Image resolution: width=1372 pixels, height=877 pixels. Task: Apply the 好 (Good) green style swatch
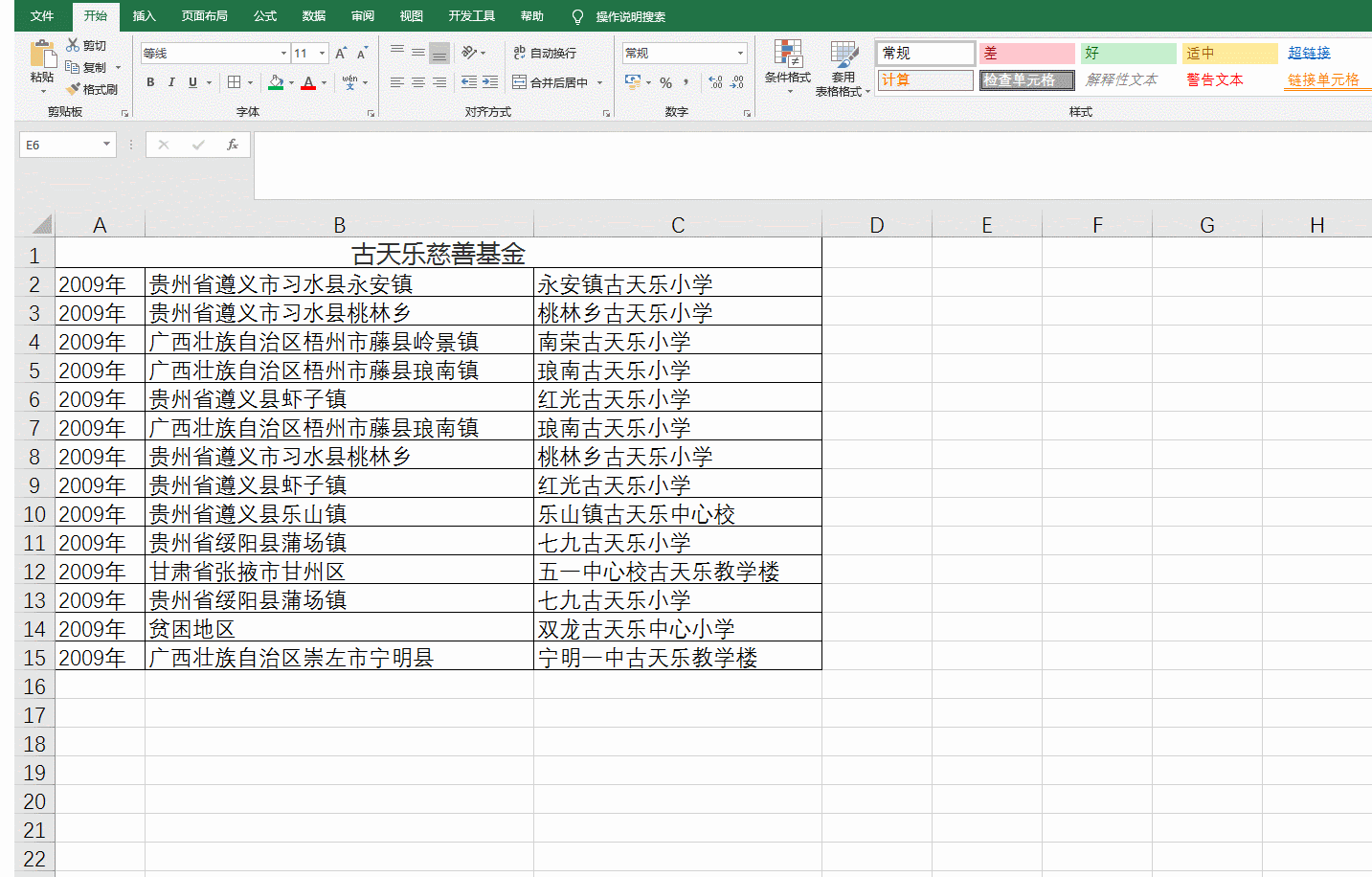point(1128,53)
